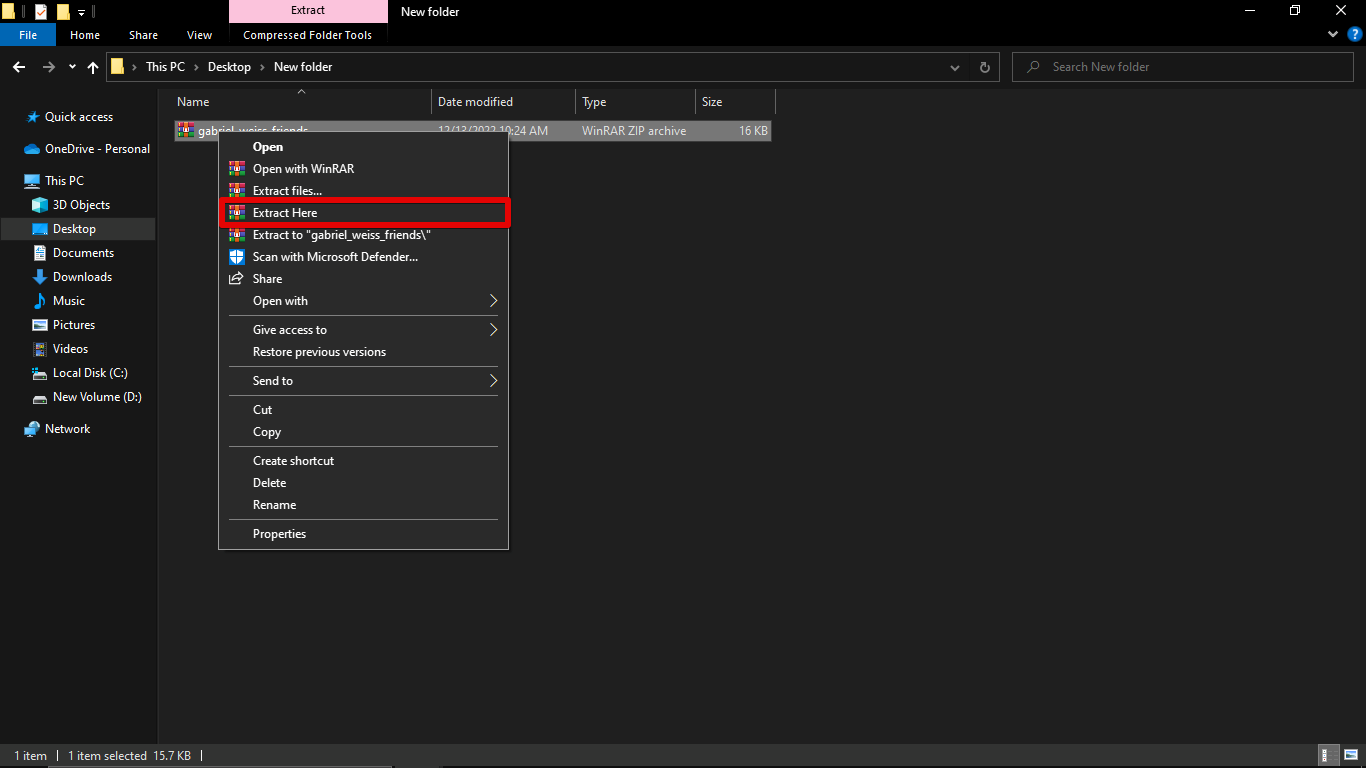Click Properties in context menu
This screenshot has height=768, width=1366.
point(279,534)
